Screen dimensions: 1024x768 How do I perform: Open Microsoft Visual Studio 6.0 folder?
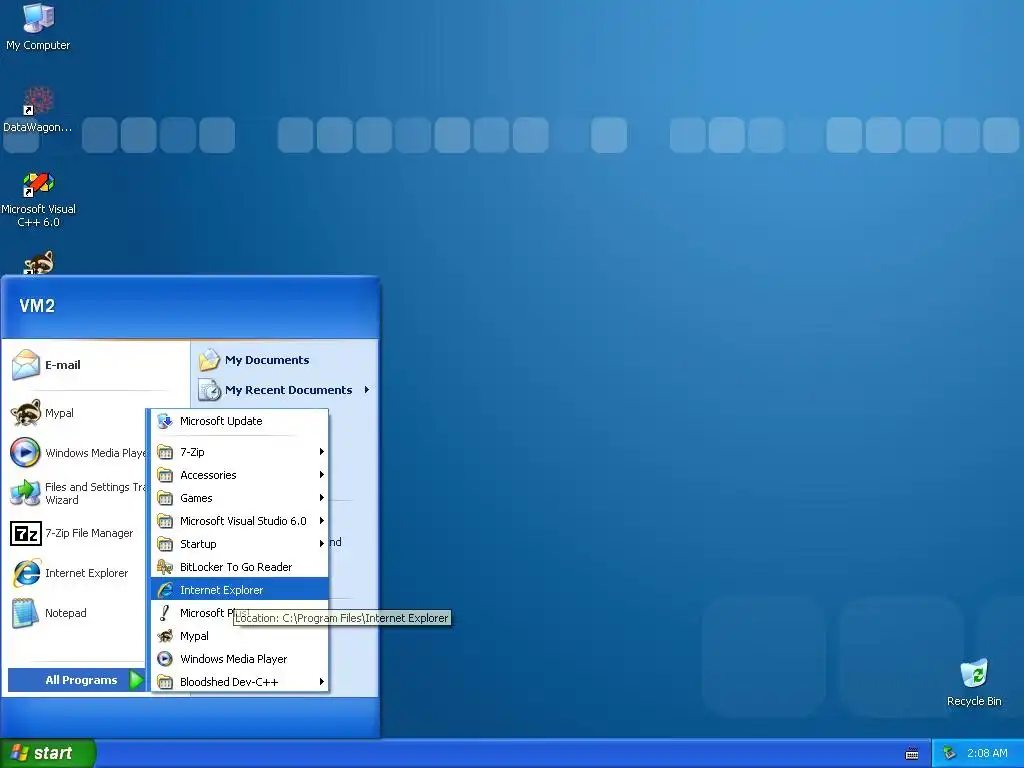[x=240, y=520]
